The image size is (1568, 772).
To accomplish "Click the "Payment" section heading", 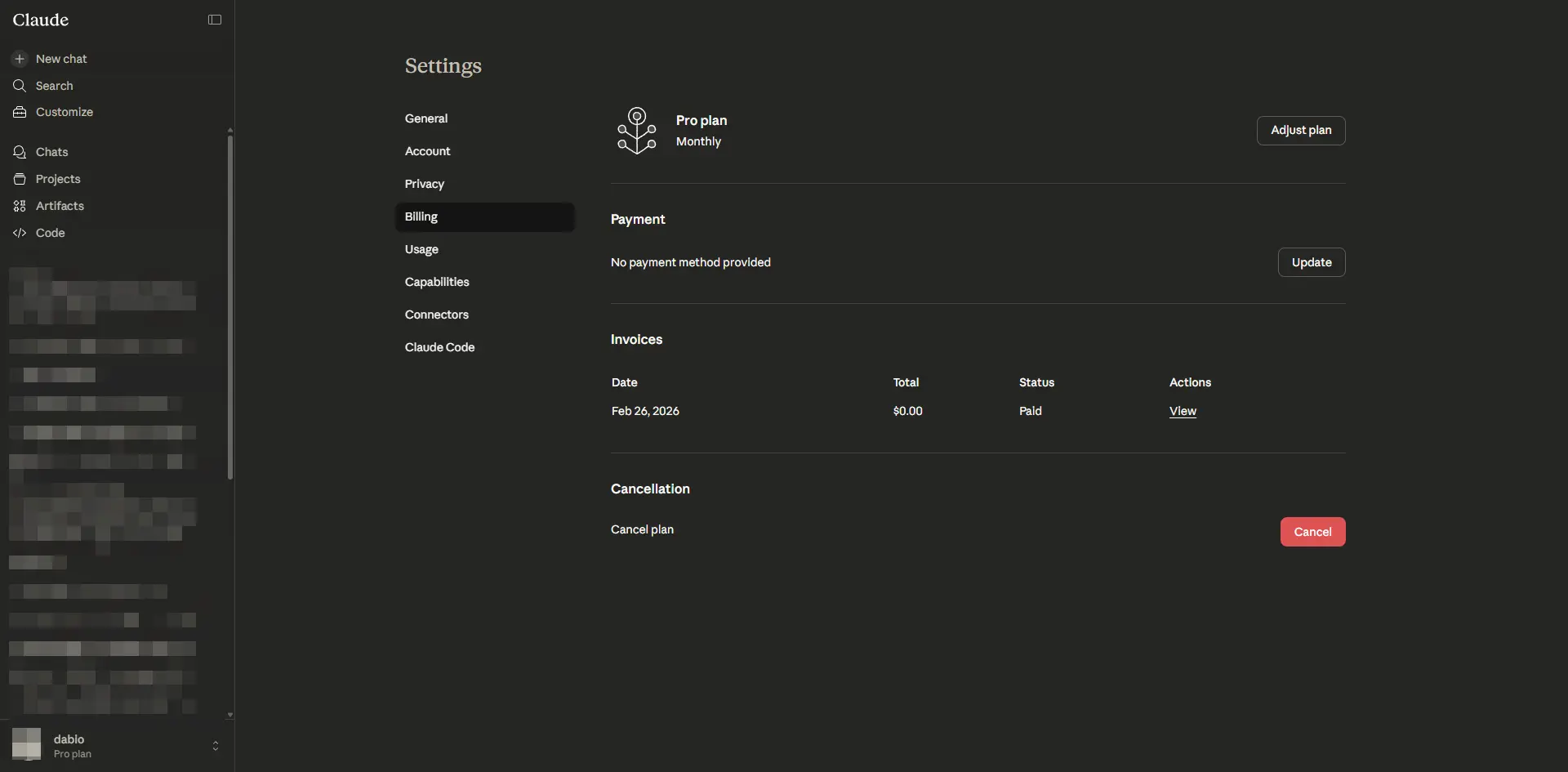I will pyautogui.click(x=638, y=219).
